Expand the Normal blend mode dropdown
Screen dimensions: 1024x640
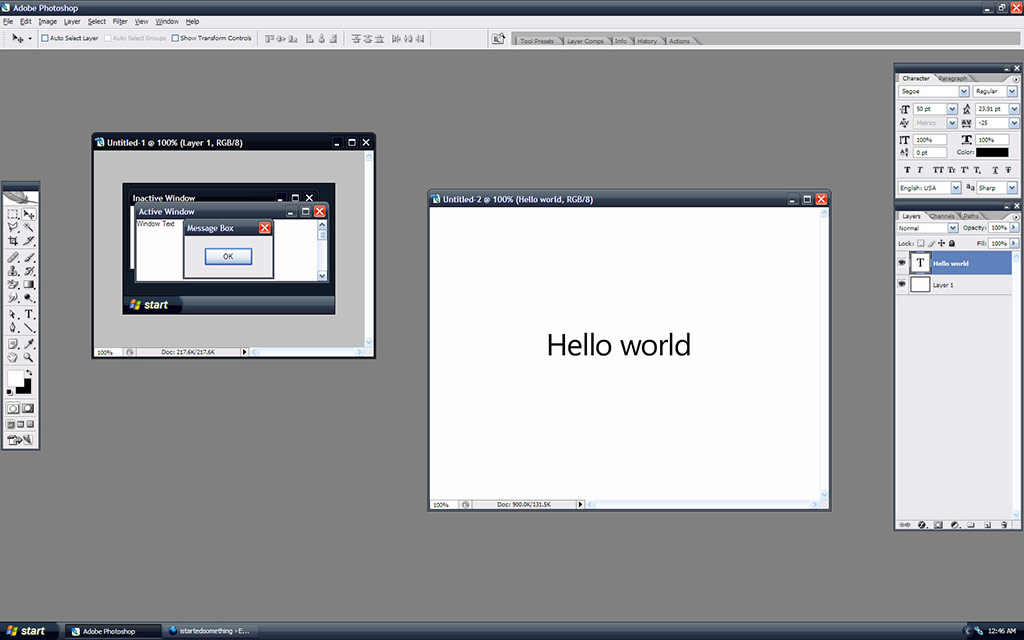coord(953,228)
